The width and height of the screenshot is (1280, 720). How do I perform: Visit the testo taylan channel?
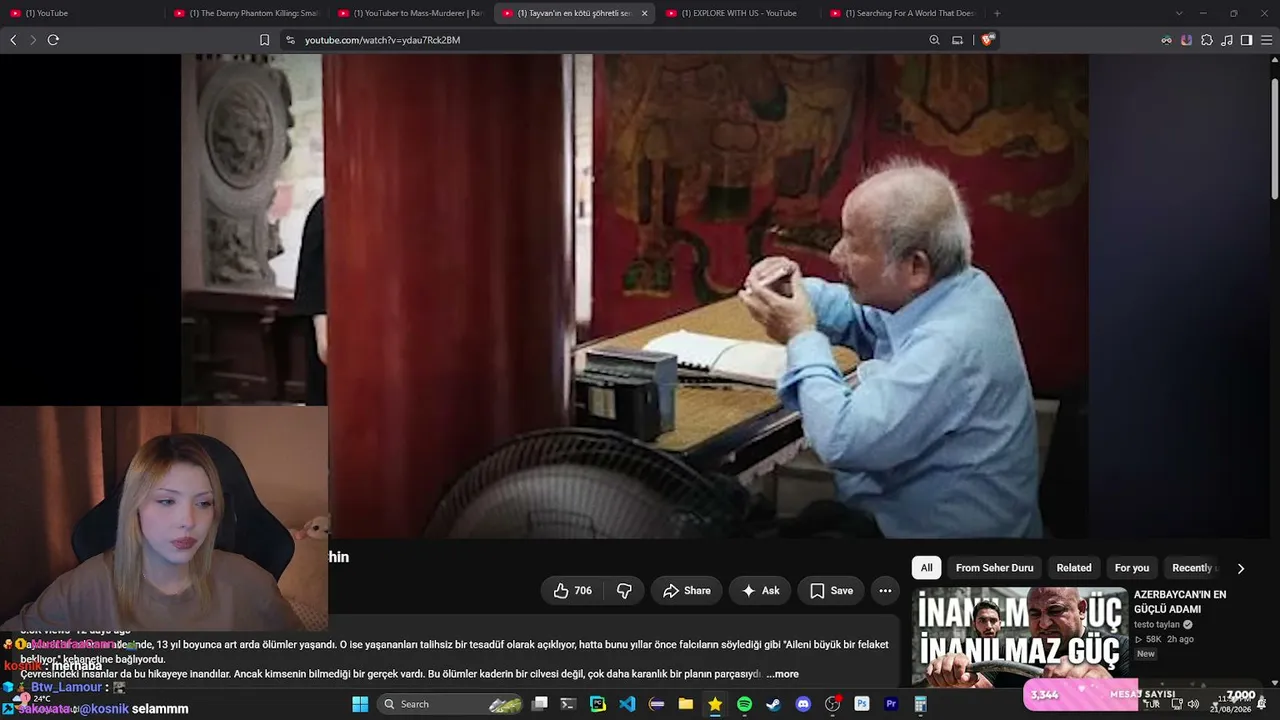[1157, 625]
